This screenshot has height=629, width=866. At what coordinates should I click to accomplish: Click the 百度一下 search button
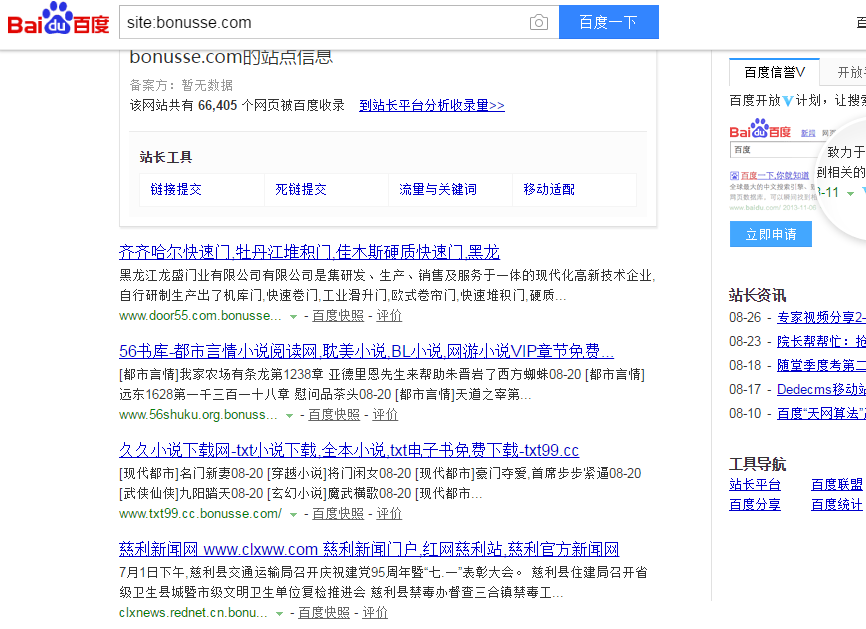pyautogui.click(x=608, y=22)
